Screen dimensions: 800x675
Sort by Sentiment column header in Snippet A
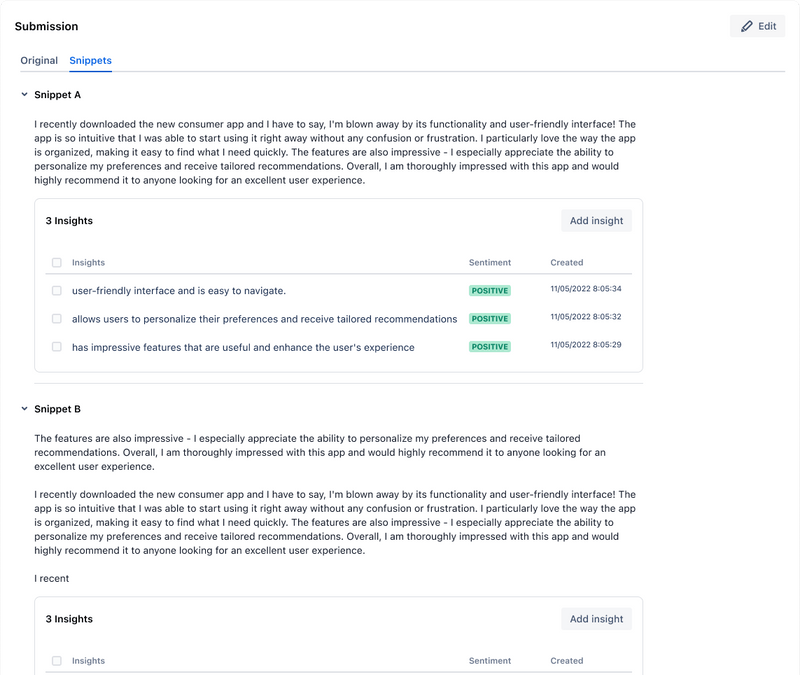click(x=490, y=263)
